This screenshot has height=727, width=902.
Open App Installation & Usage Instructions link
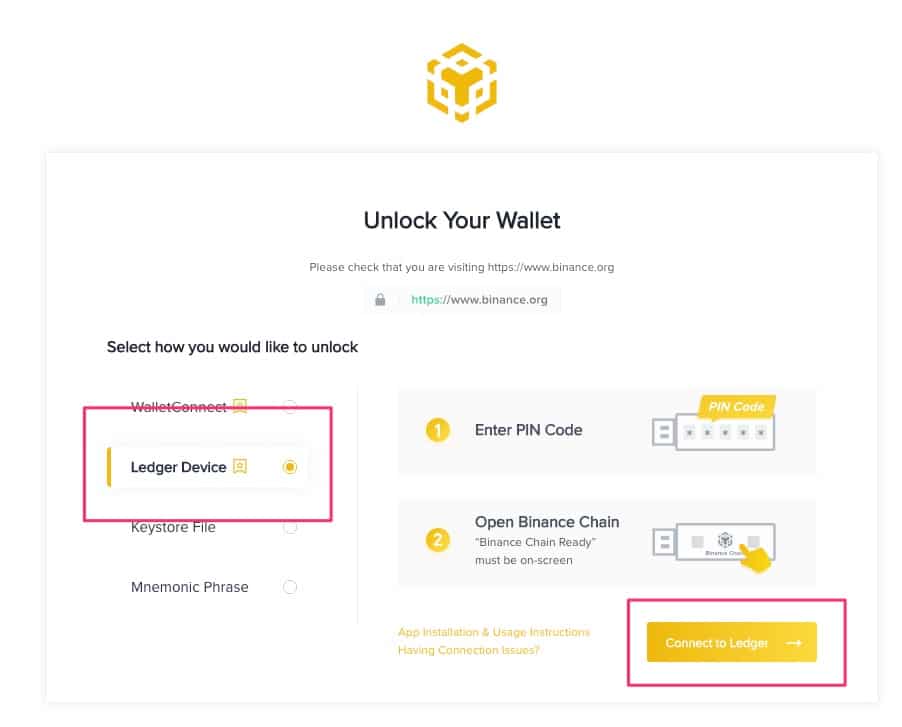tap(494, 632)
